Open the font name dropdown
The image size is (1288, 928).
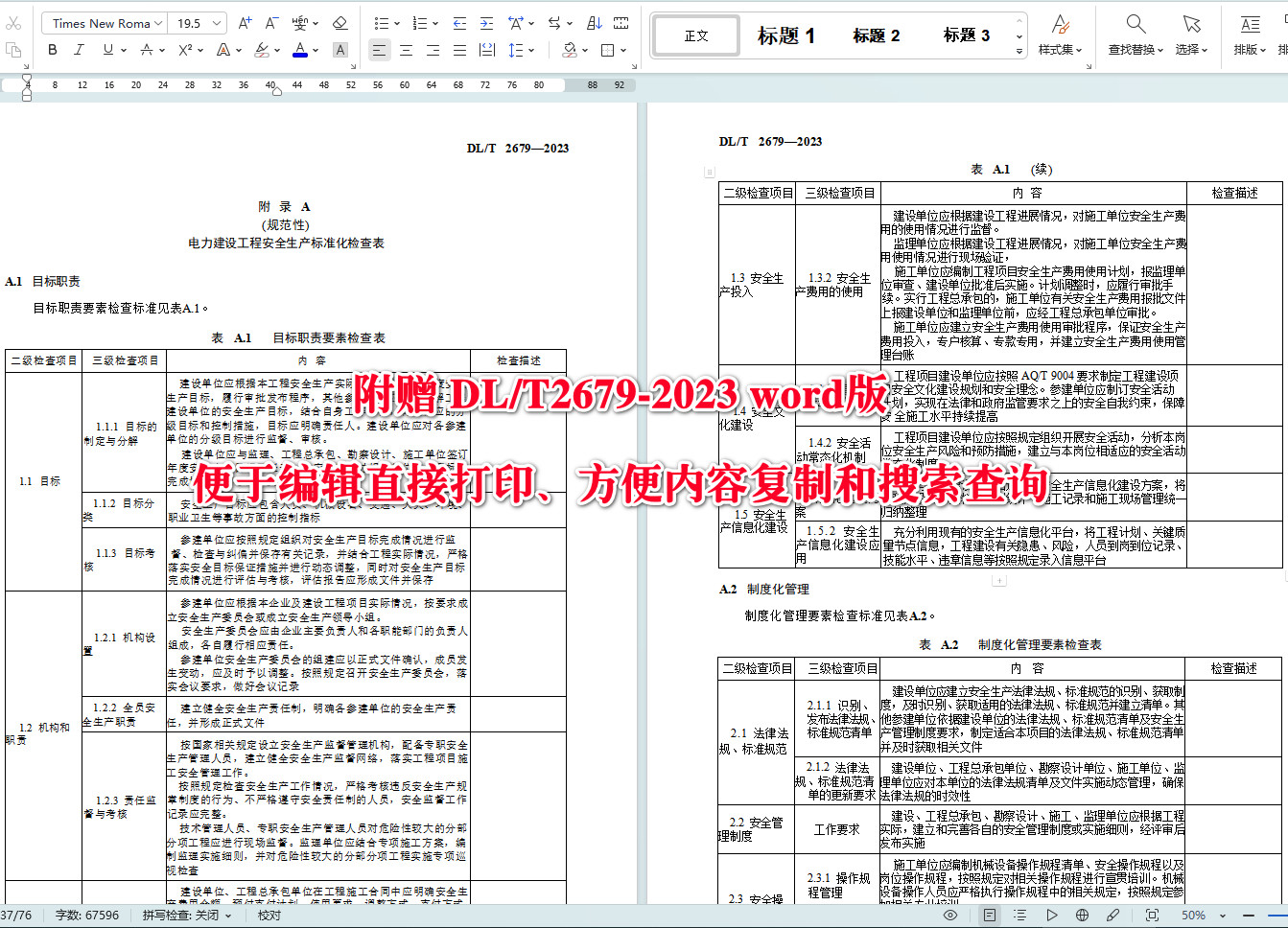(x=158, y=23)
